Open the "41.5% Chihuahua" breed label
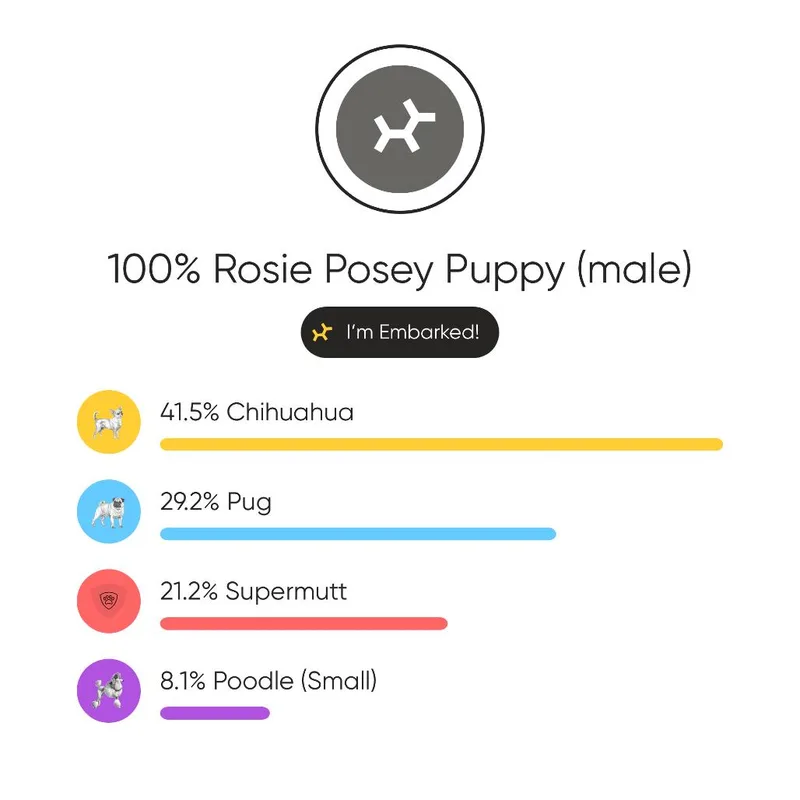Image resolution: width=800 pixels, height=800 pixels. coord(257,412)
